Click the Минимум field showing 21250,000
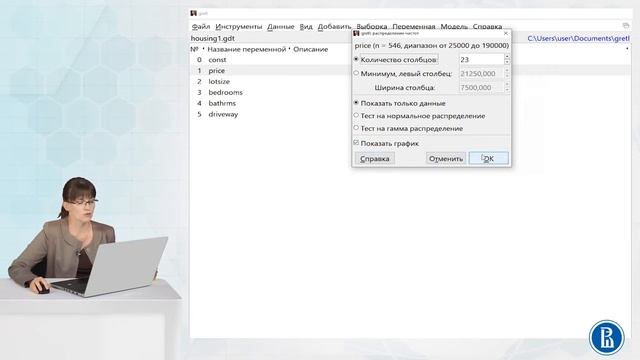Viewport: 640px width, 360px height. pos(481,73)
